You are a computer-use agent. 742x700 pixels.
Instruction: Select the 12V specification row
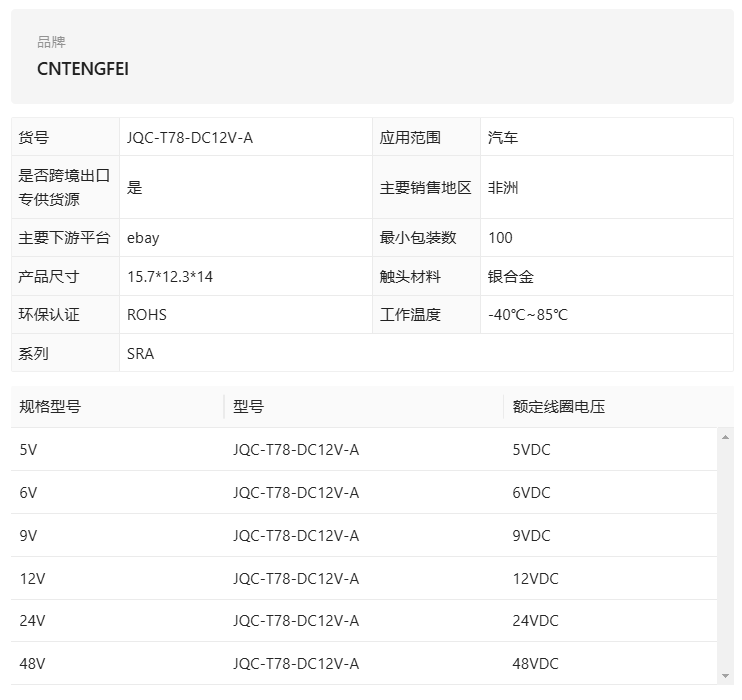pos(364,578)
